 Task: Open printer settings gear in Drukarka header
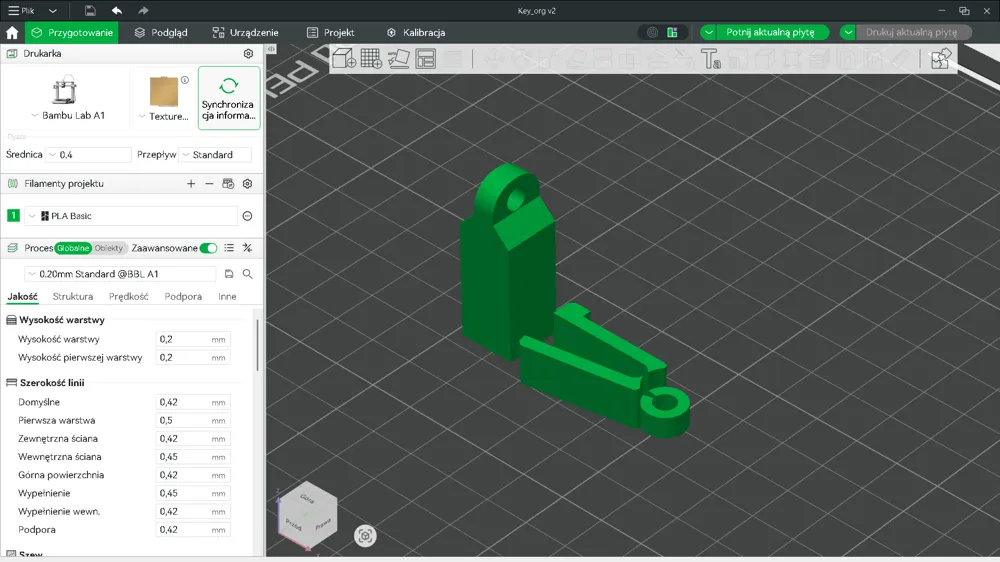248,54
